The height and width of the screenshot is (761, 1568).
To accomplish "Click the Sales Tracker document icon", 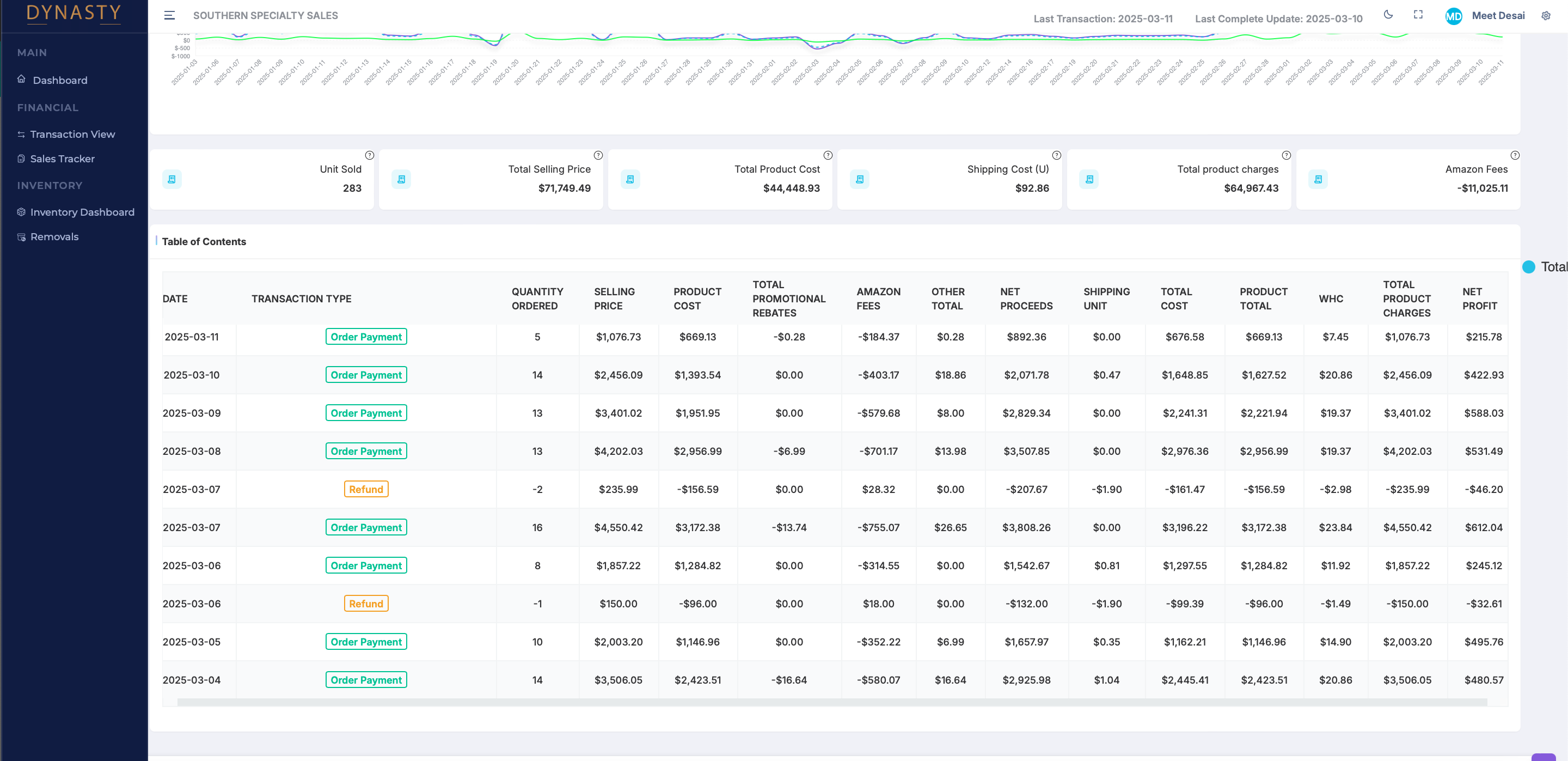I will click(21, 159).
